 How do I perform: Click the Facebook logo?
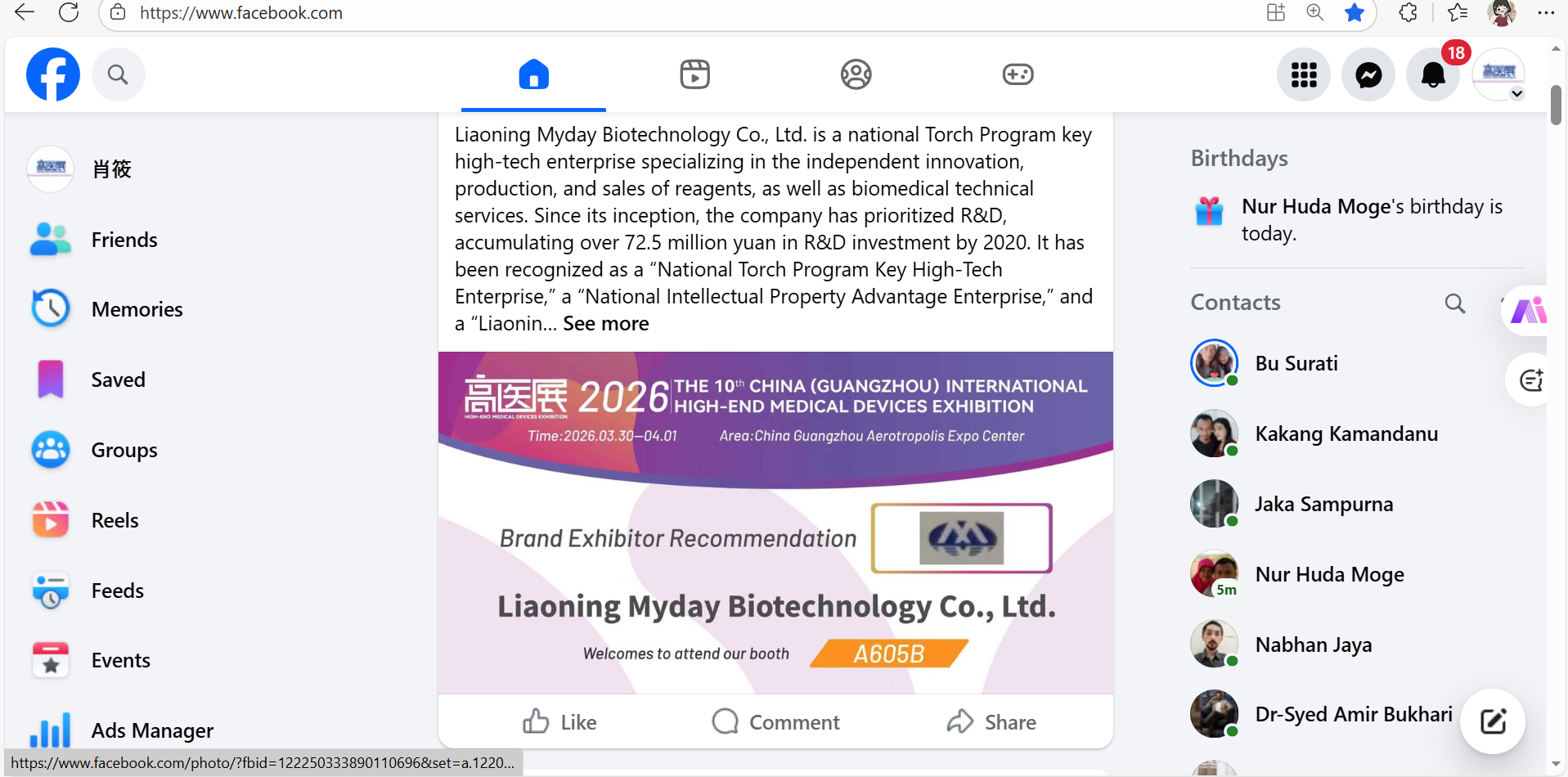53,74
